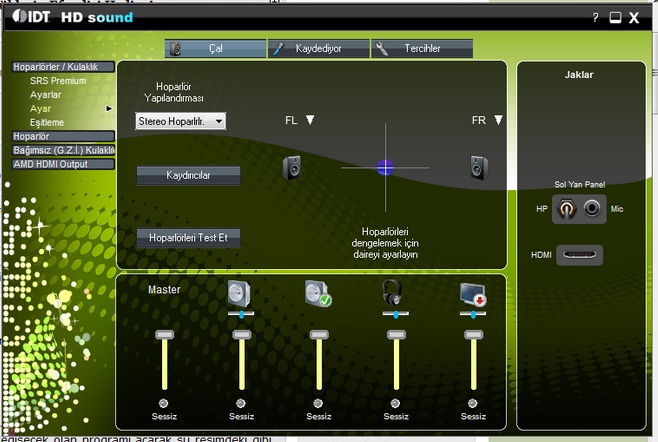Image resolution: width=658 pixels, height=442 pixels.
Task: Click the front left speaker icon
Action: pyautogui.click(x=292, y=168)
